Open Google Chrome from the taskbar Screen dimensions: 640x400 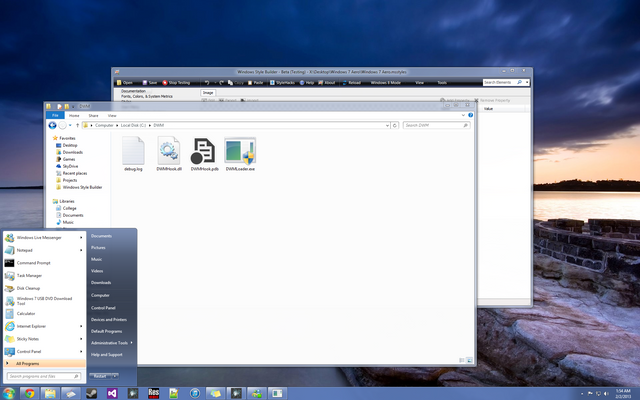[x=29, y=393]
